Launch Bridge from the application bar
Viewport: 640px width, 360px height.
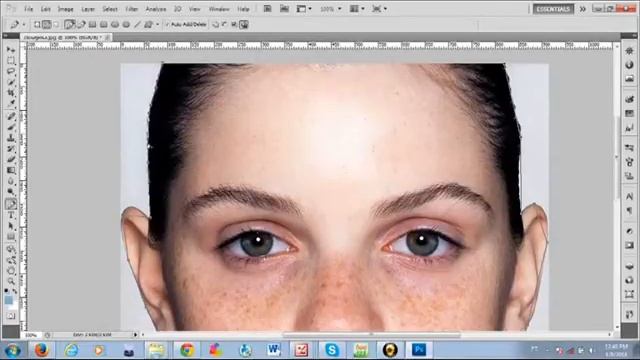tap(267, 9)
